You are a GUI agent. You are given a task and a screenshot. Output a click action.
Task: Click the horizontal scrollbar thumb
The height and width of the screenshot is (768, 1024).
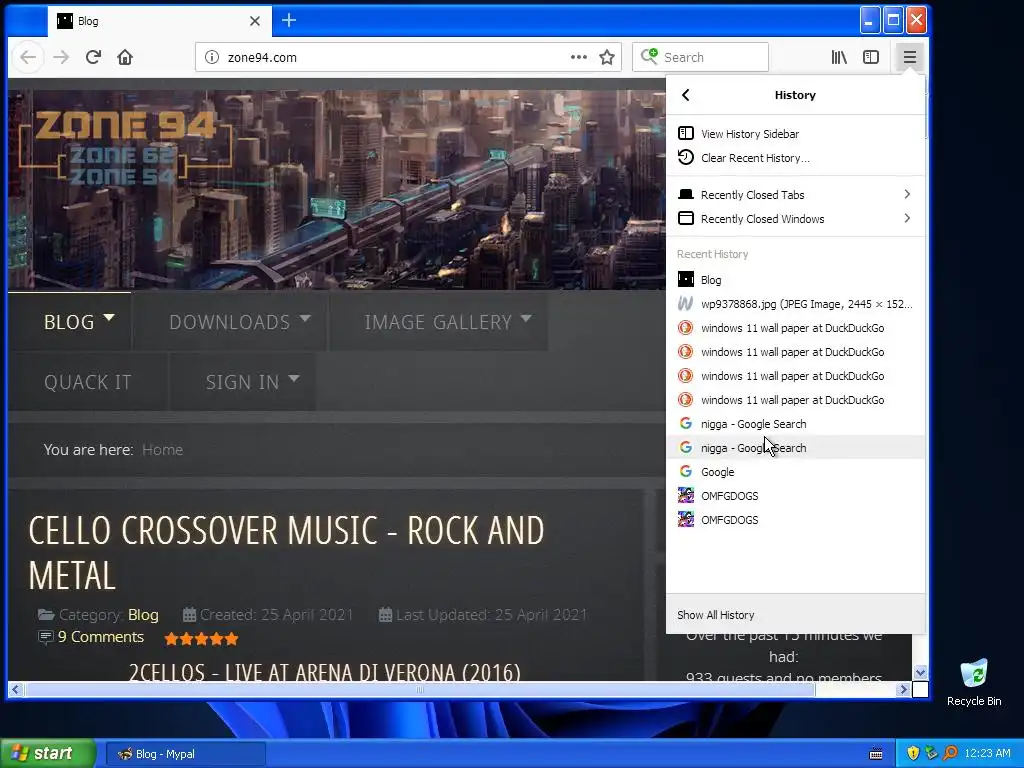pos(420,689)
